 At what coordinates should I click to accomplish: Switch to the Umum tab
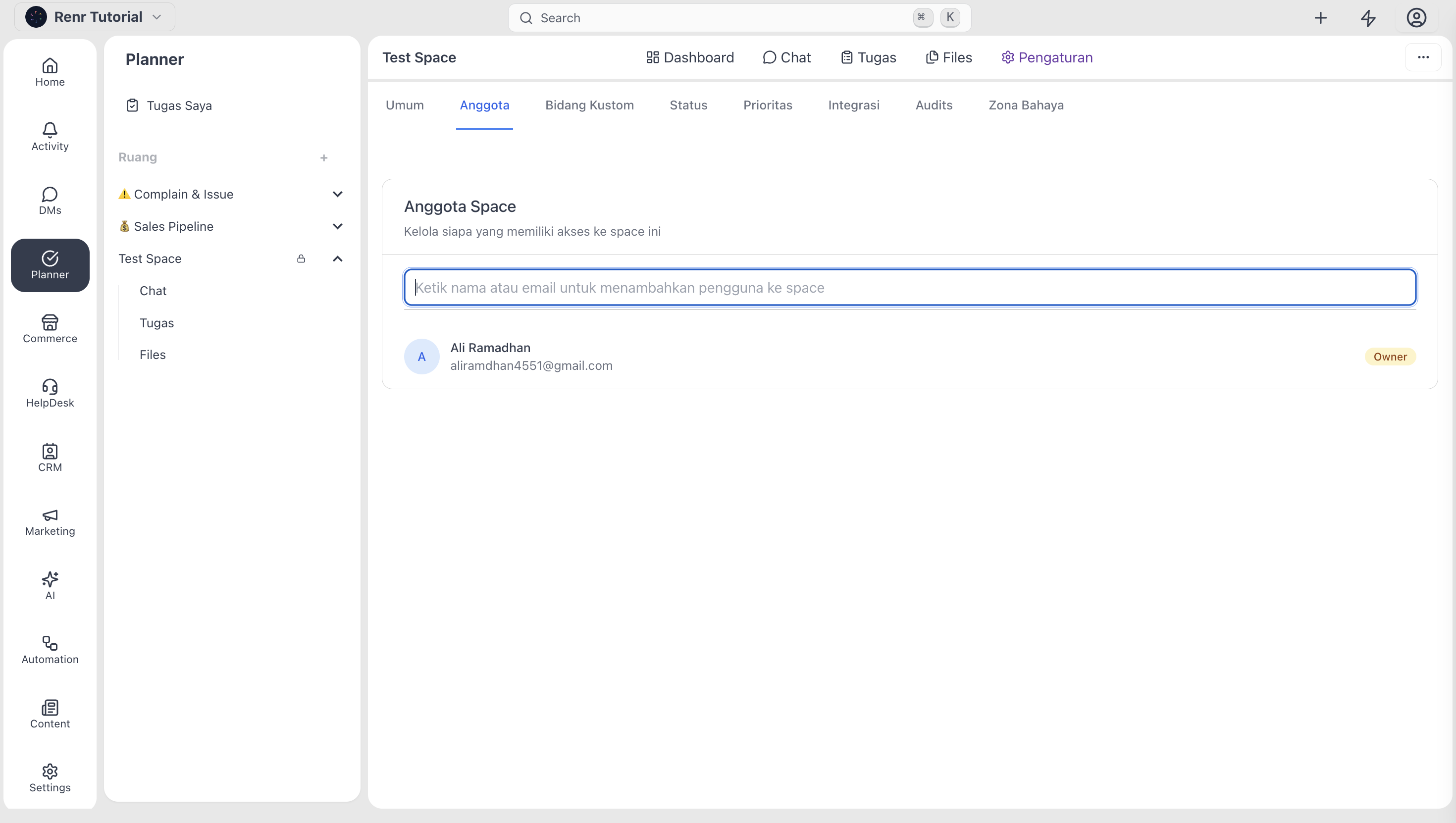[405, 105]
